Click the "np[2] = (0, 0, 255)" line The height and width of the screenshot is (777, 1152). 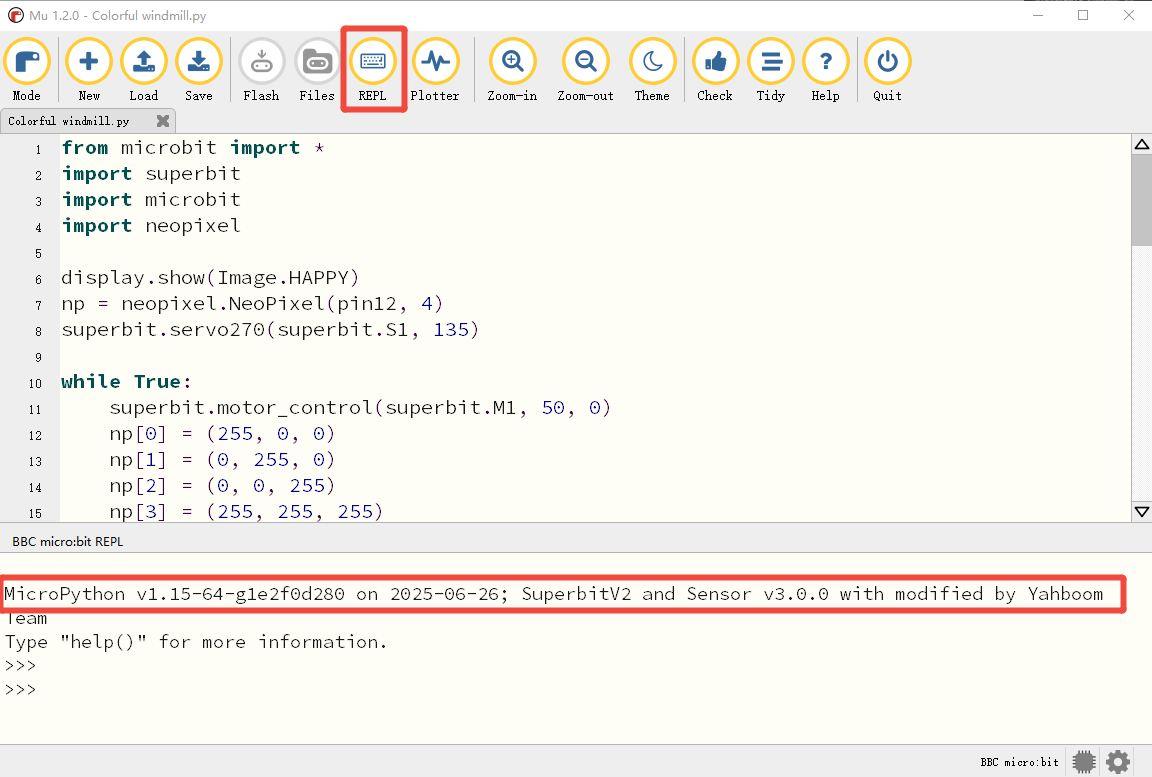222,486
